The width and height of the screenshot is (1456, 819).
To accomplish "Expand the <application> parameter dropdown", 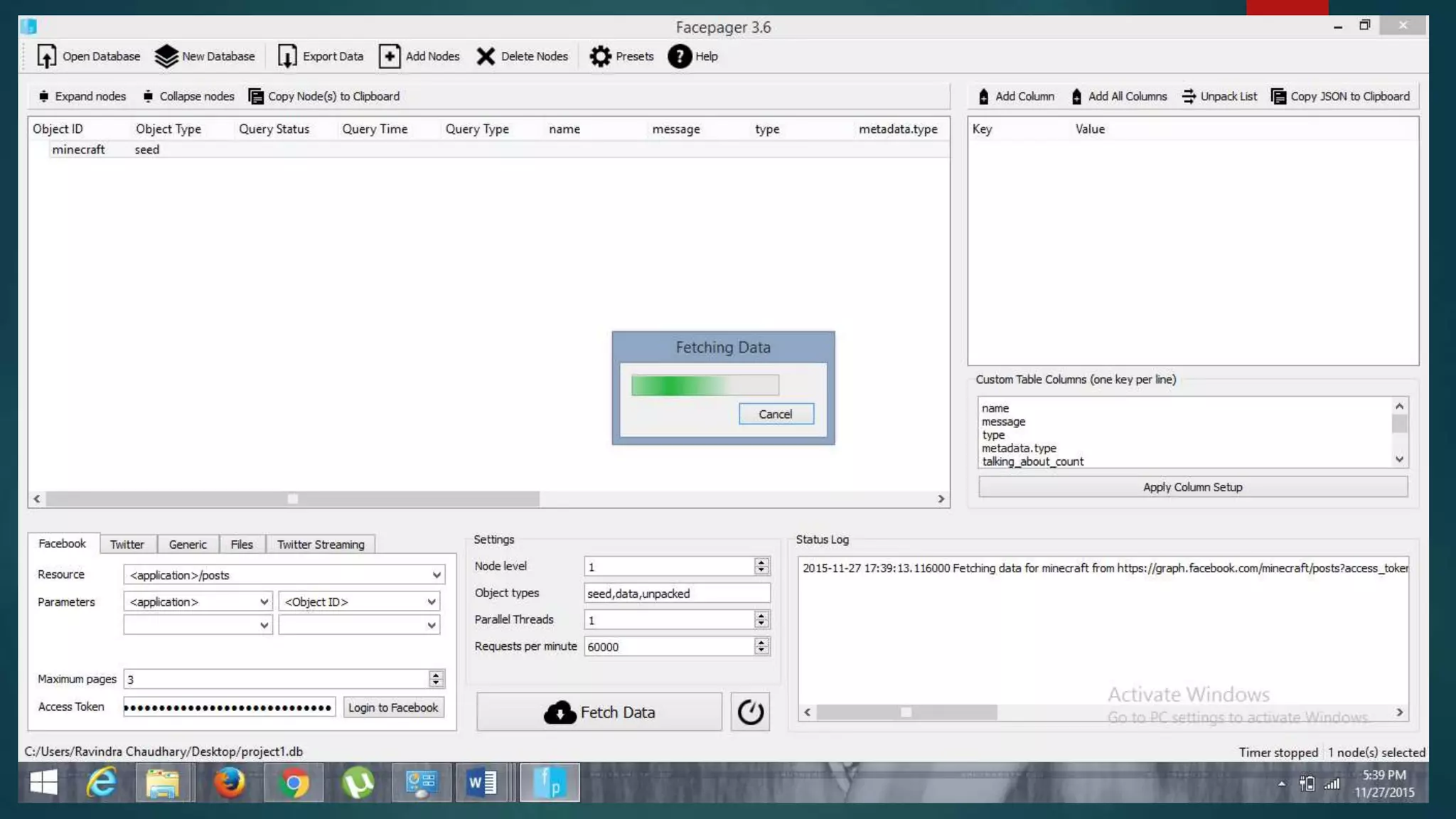I will (x=264, y=601).
